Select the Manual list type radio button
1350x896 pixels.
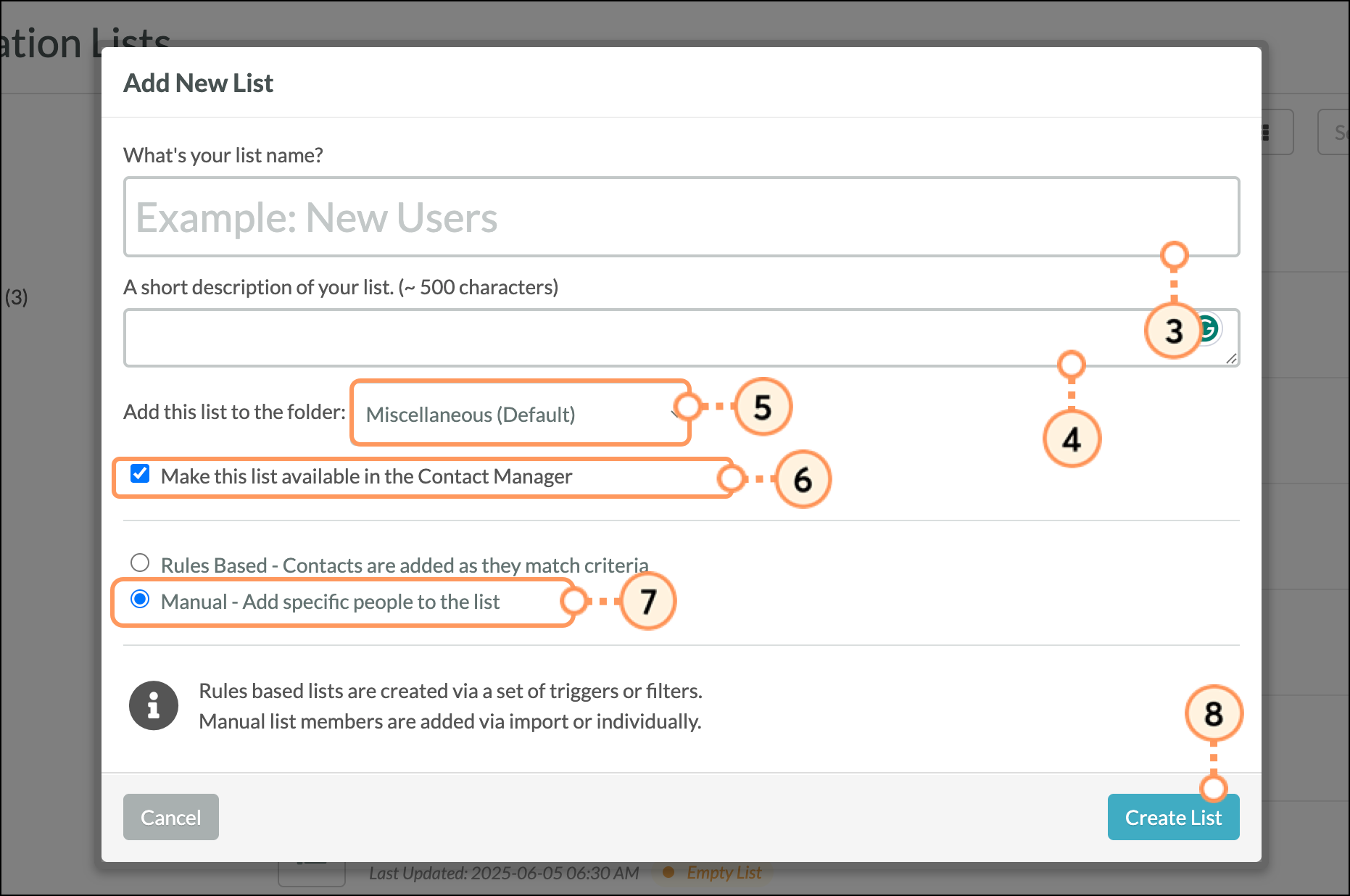coord(140,600)
